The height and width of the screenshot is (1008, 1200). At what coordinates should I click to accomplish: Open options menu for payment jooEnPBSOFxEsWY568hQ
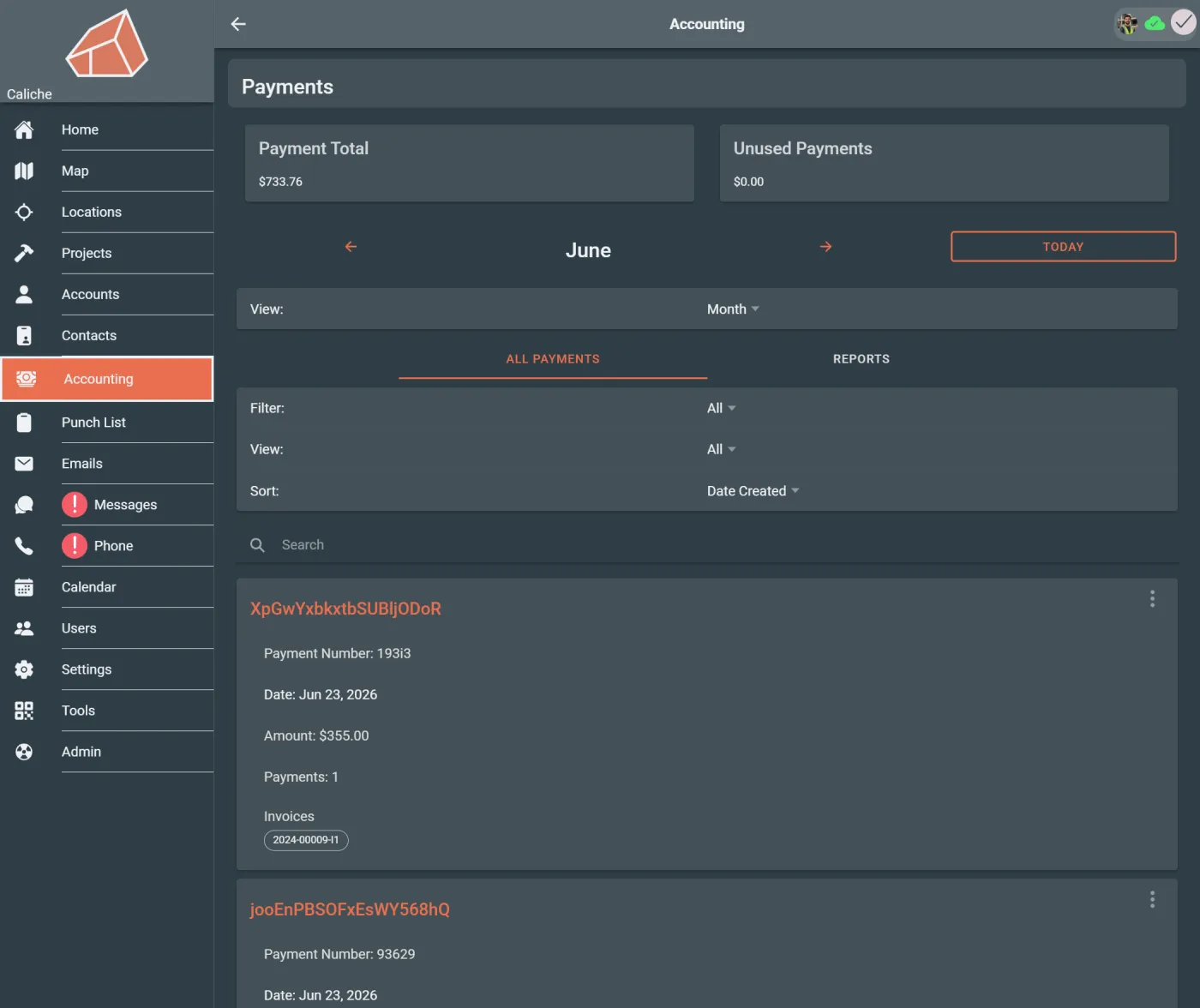1152,899
